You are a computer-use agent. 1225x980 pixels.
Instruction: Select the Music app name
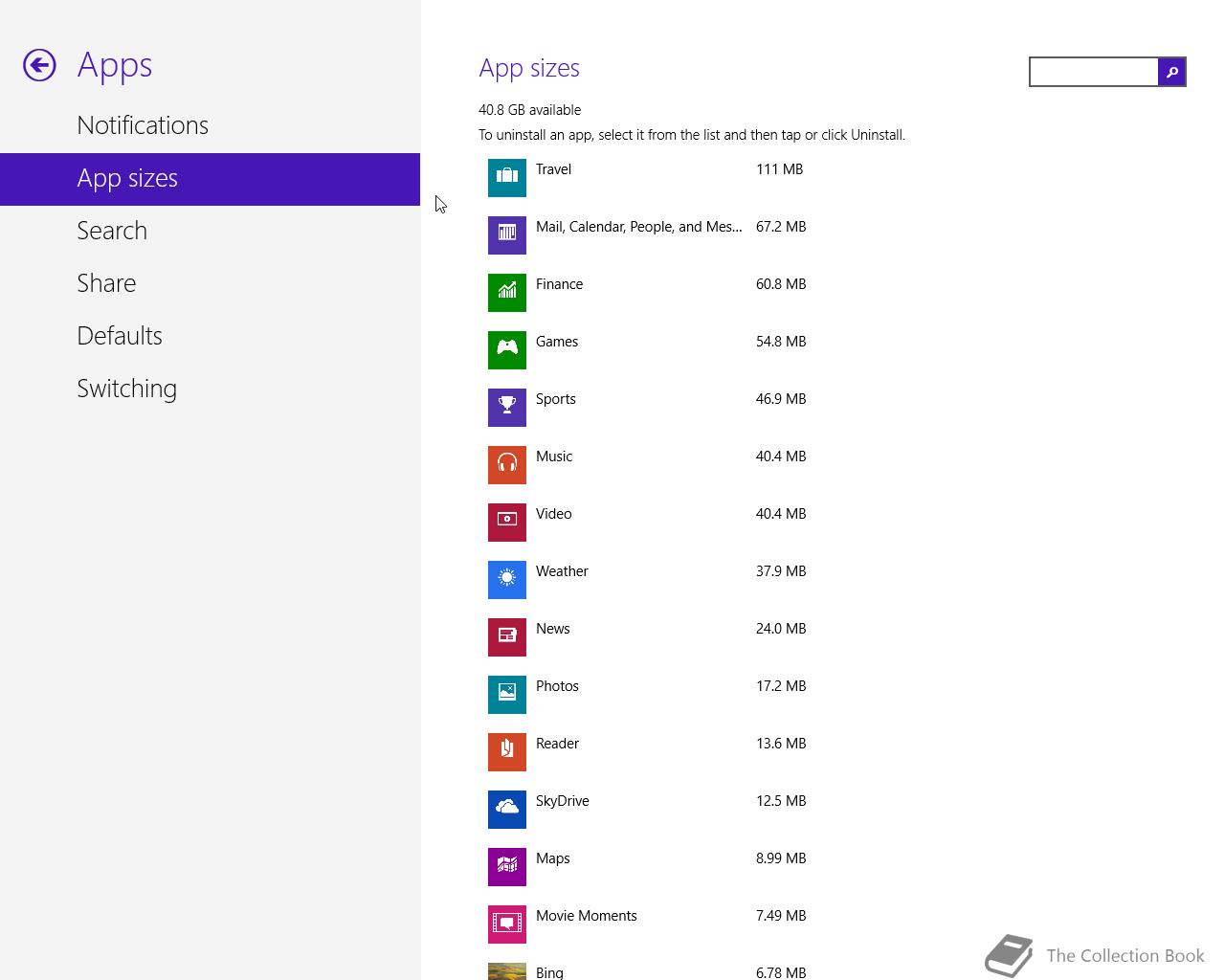(554, 457)
